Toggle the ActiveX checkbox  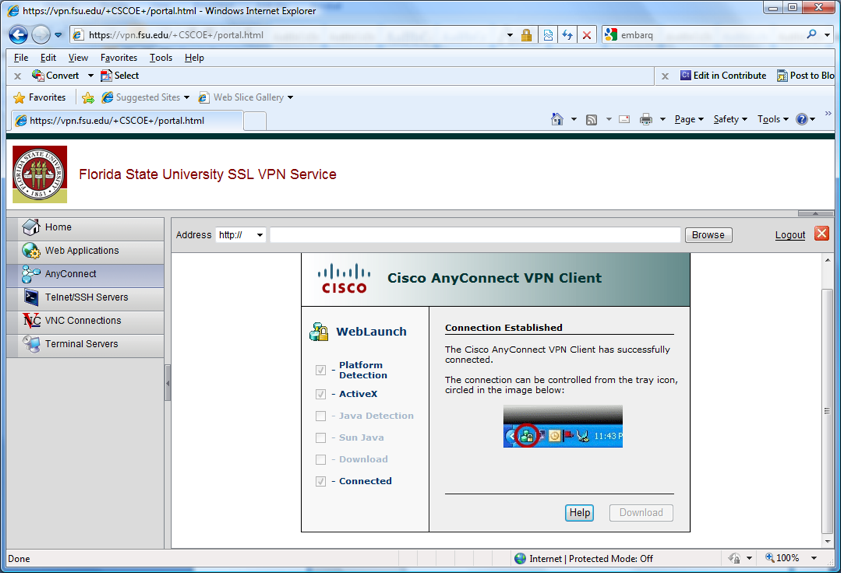(x=321, y=394)
